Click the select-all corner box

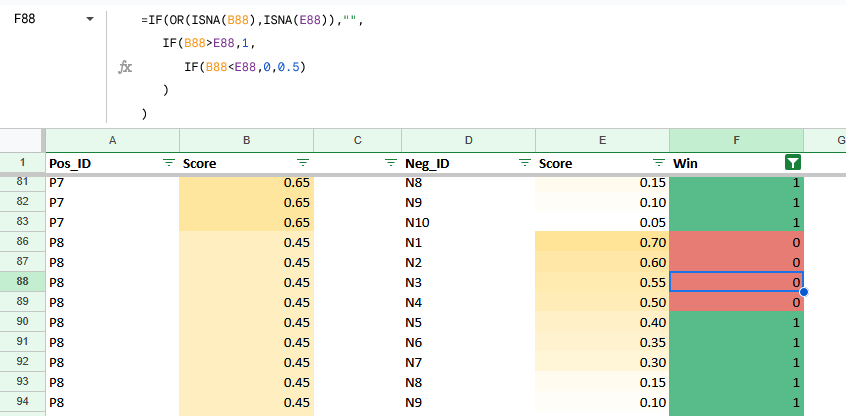pyautogui.click(x=21, y=140)
